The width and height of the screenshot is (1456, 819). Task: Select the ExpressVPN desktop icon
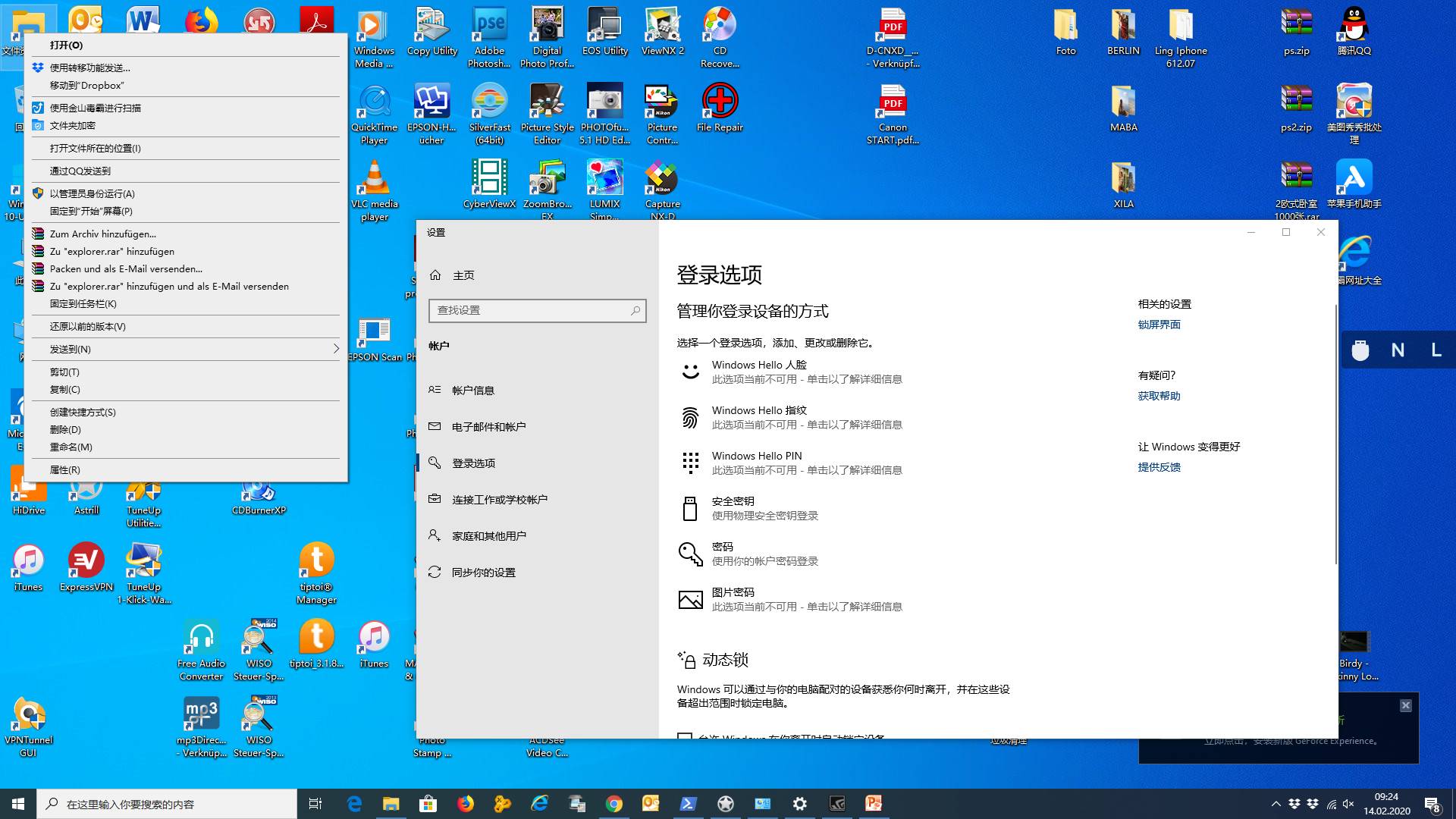click(86, 567)
